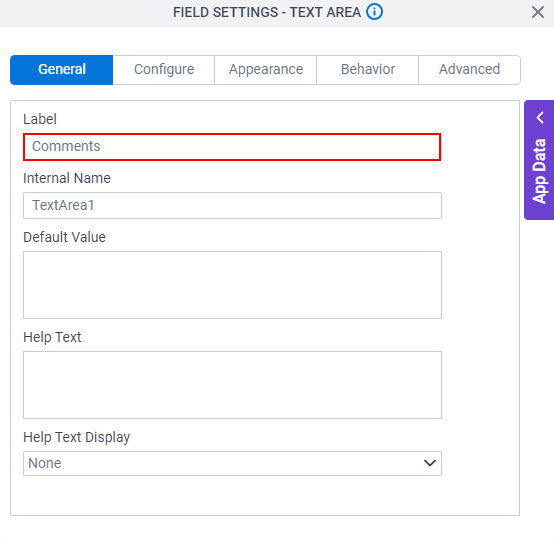The height and width of the screenshot is (542, 554).
Task: Click the info icon beside Text Area title
Action: 374,12
